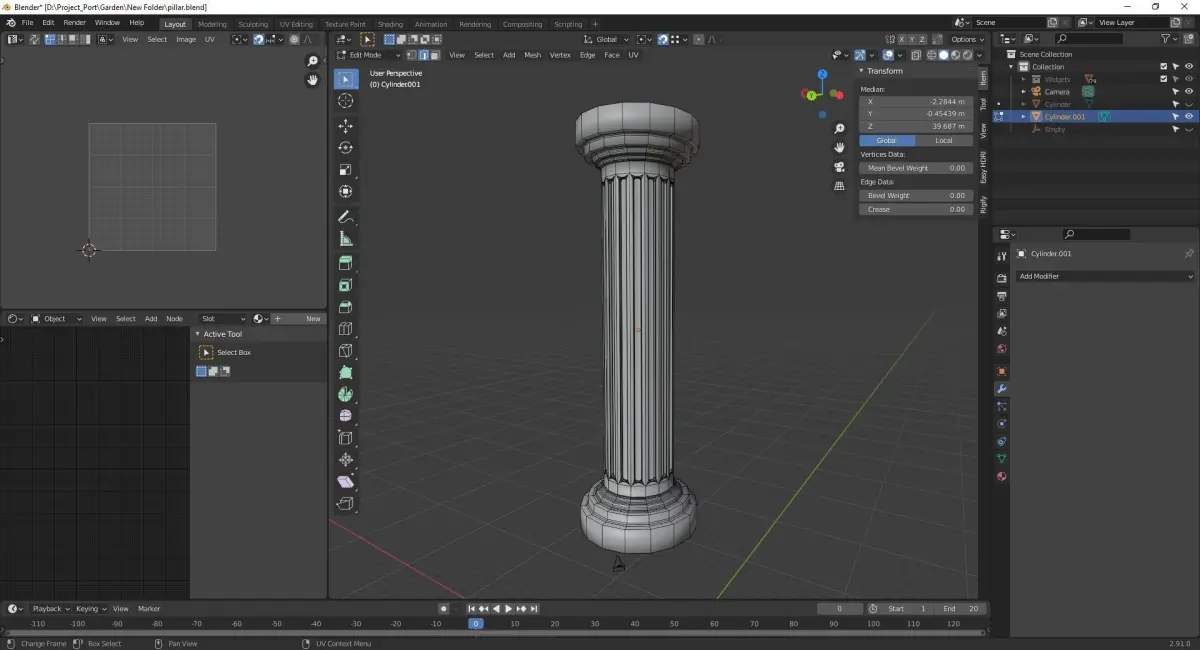Toggle the Collection eye icon in outliner
The width and height of the screenshot is (1200, 650).
[1189, 66]
